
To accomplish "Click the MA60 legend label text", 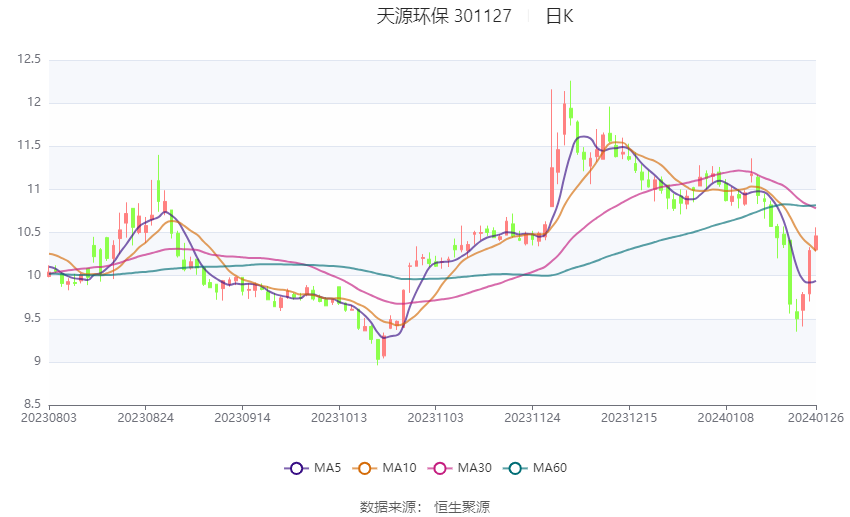I will pos(550,468).
